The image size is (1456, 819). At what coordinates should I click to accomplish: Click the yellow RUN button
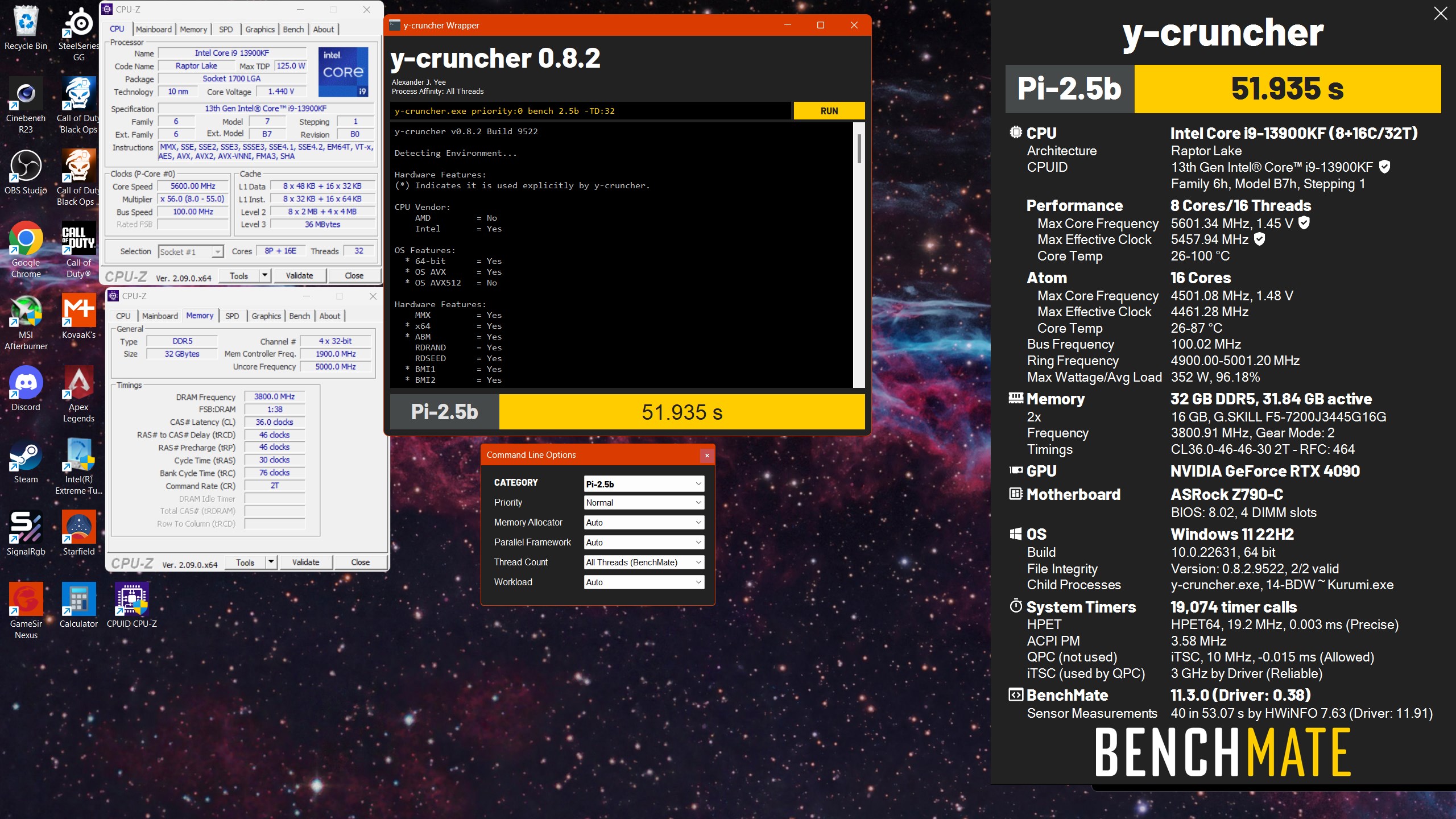(829, 111)
